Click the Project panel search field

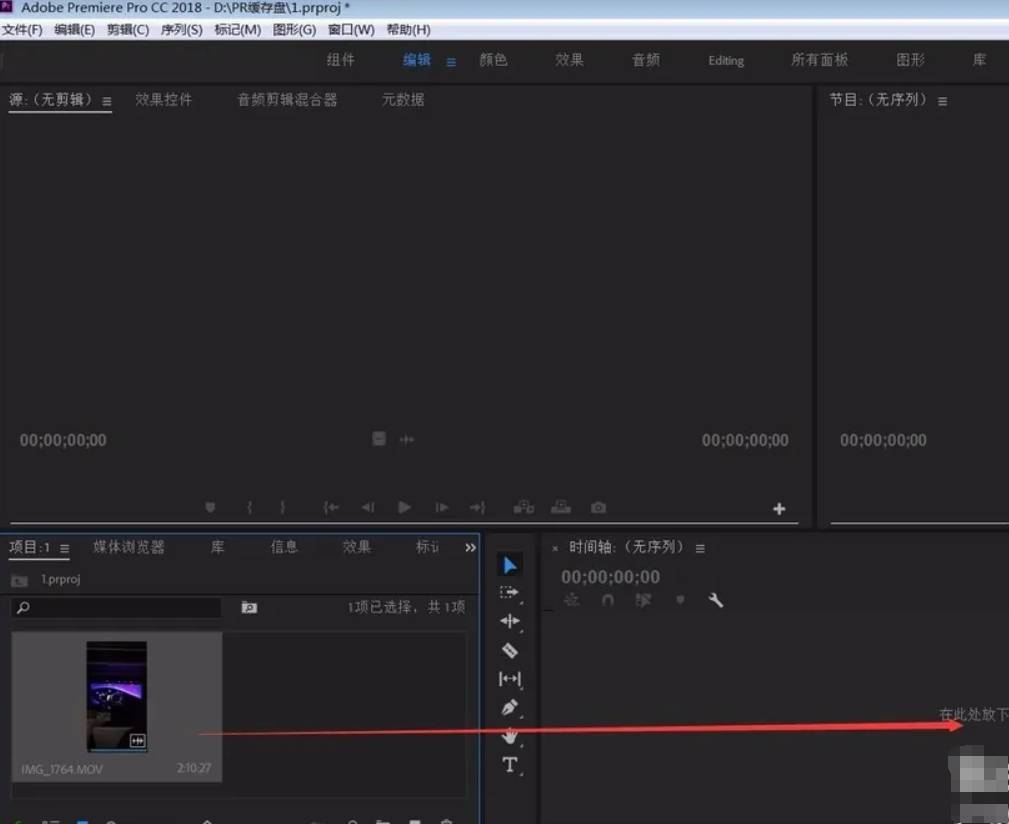116,607
